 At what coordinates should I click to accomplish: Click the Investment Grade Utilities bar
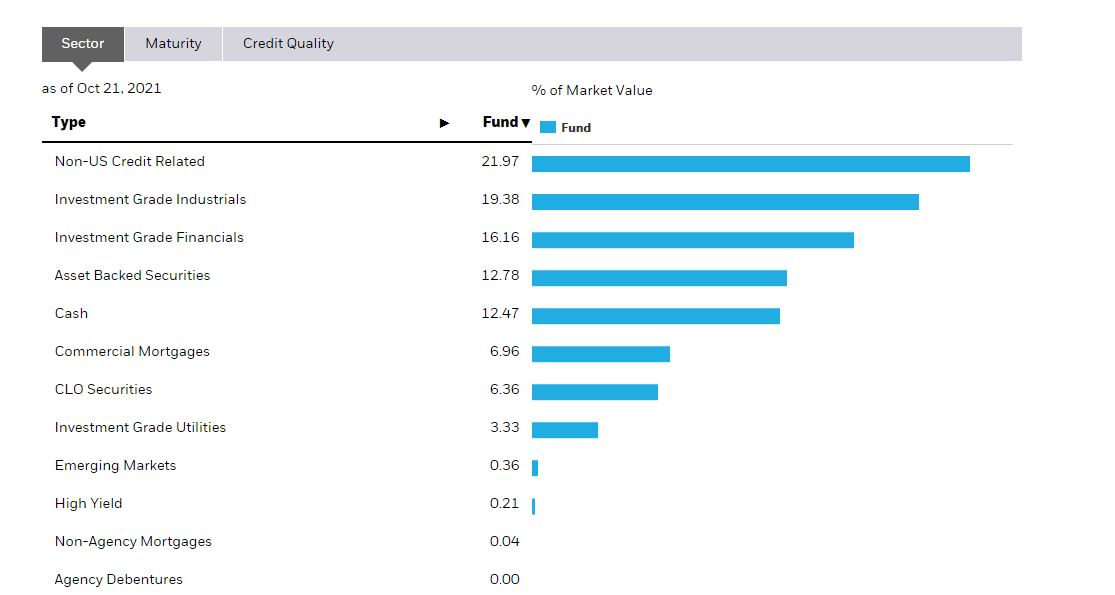[x=565, y=428]
